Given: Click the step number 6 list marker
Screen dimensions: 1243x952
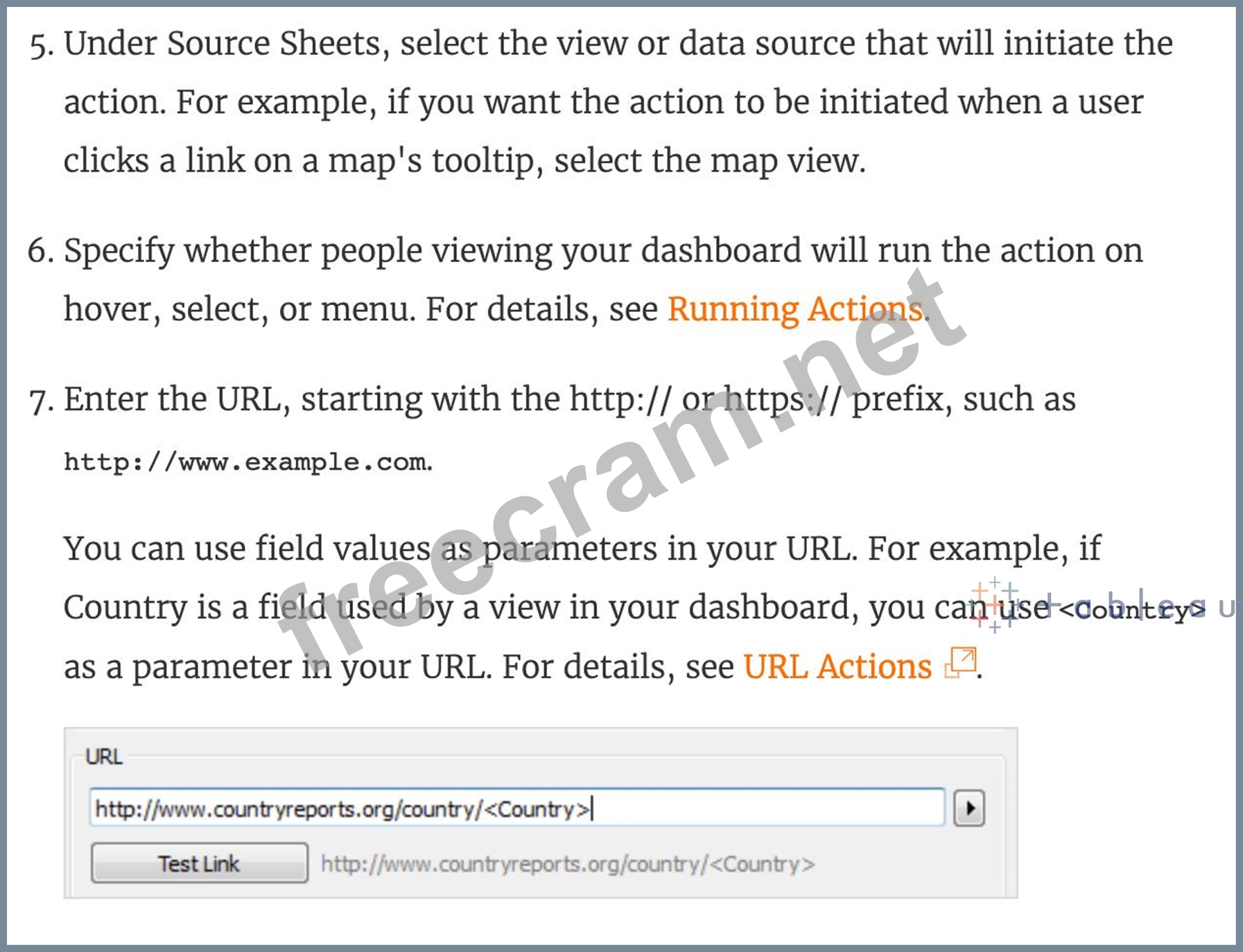Looking at the screenshot, I should pyautogui.click(x=40, y=252).
